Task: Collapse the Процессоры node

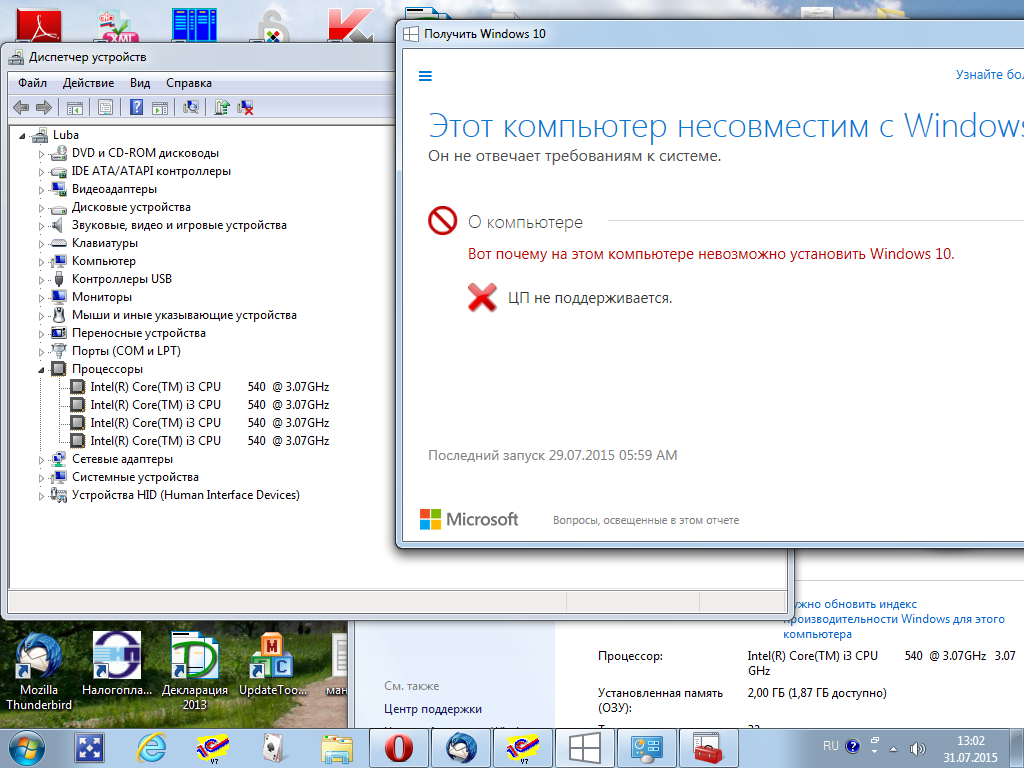Action: point(41,370)
